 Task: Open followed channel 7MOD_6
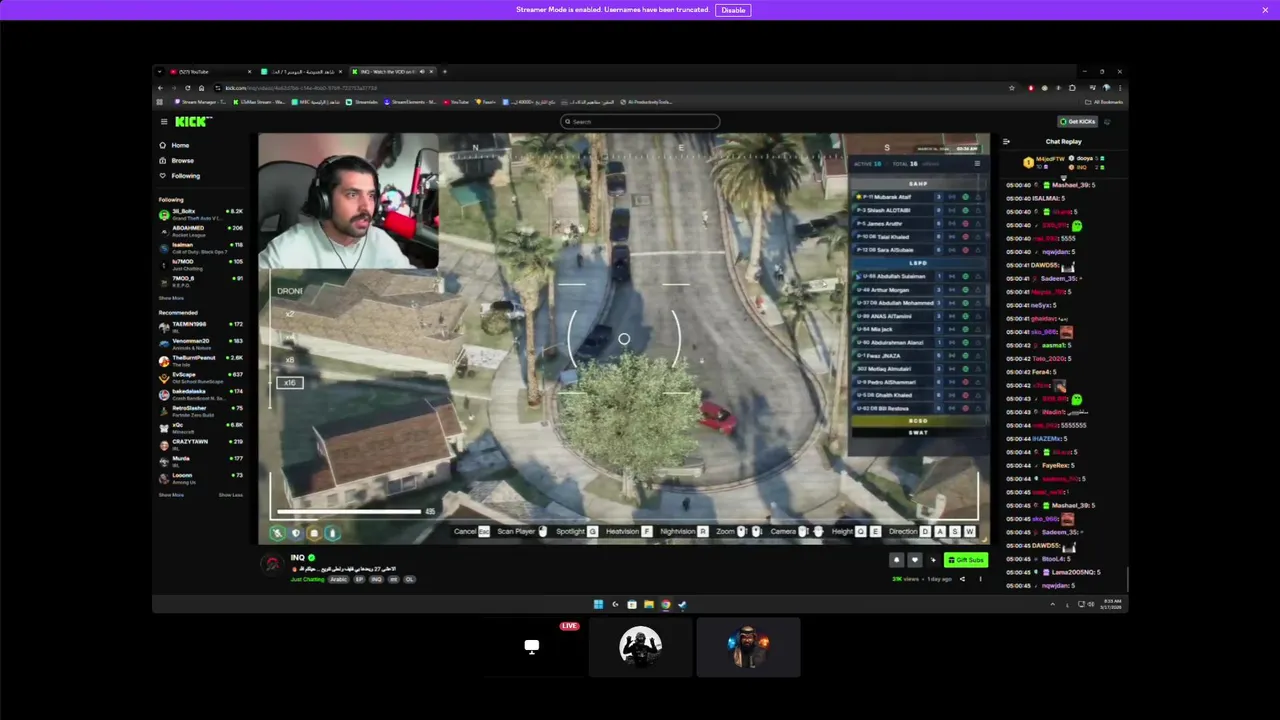(200, 280)
